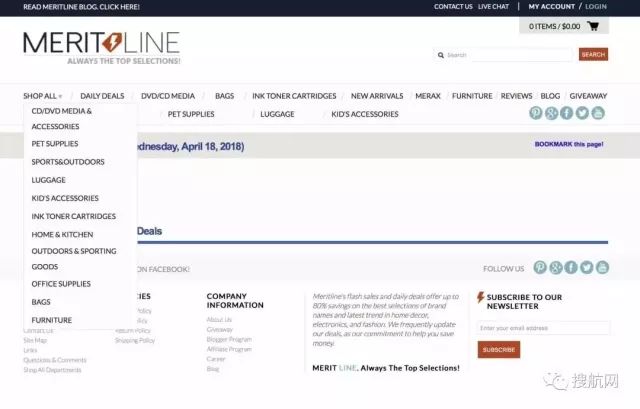Viewport: 640px width, 409px height.
Task: Open Pet Supplies in second navigation row
Action: pos(191,114)
